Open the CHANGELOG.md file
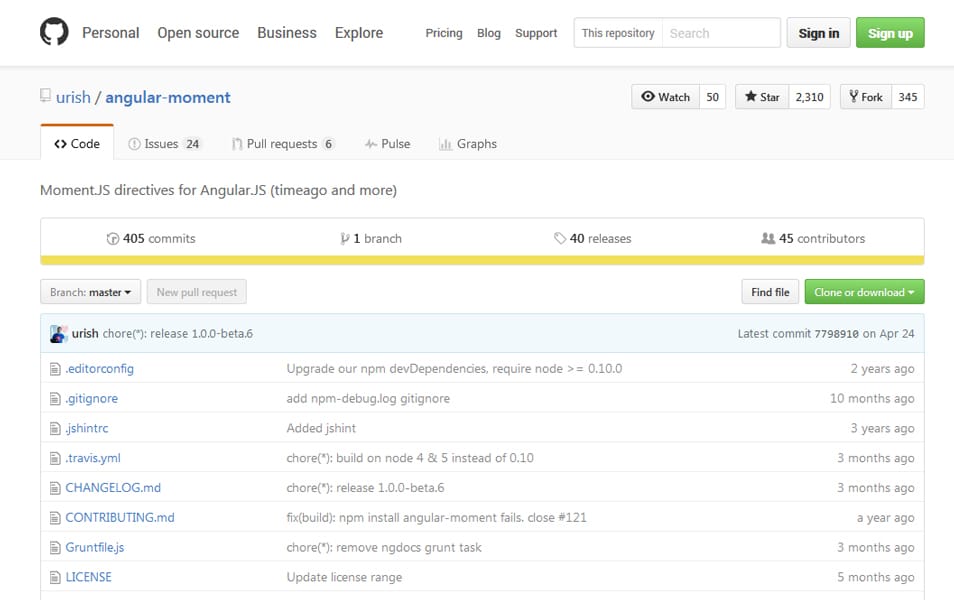Viewport: 954px width, 600px height. [x=113, y=488]
